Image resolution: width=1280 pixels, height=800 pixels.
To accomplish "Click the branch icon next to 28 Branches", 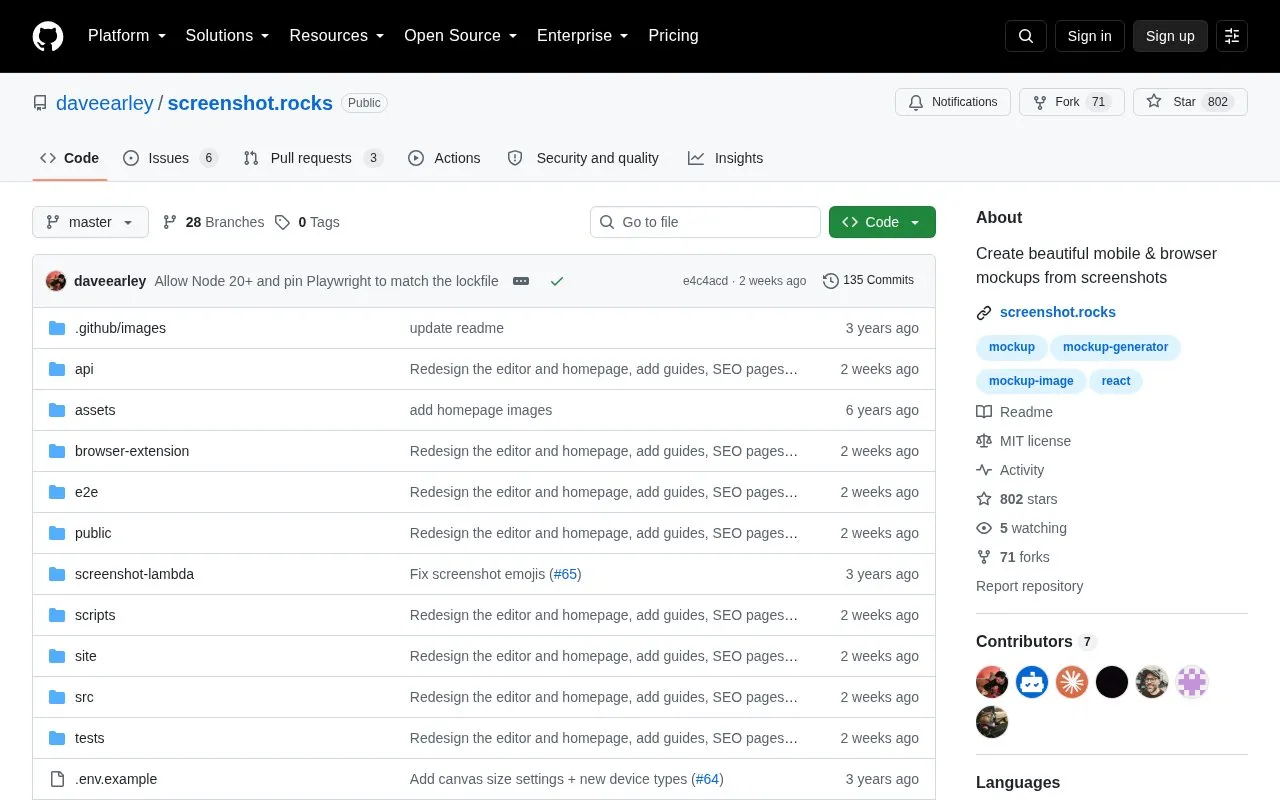I will [x=170, y=222].
